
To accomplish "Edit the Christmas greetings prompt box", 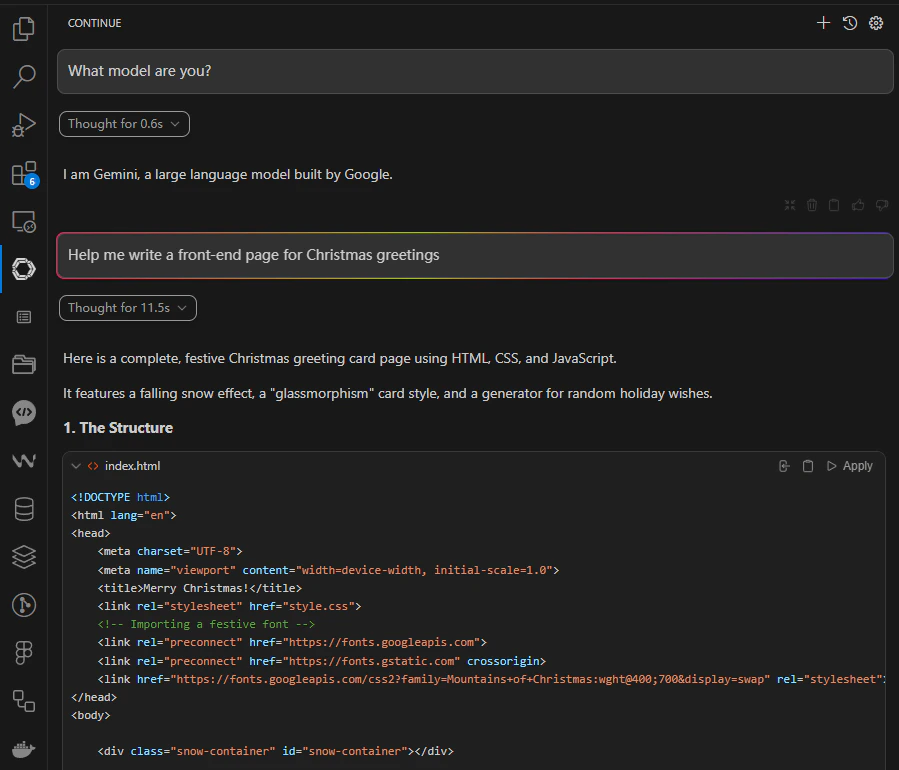I will 475,255.
